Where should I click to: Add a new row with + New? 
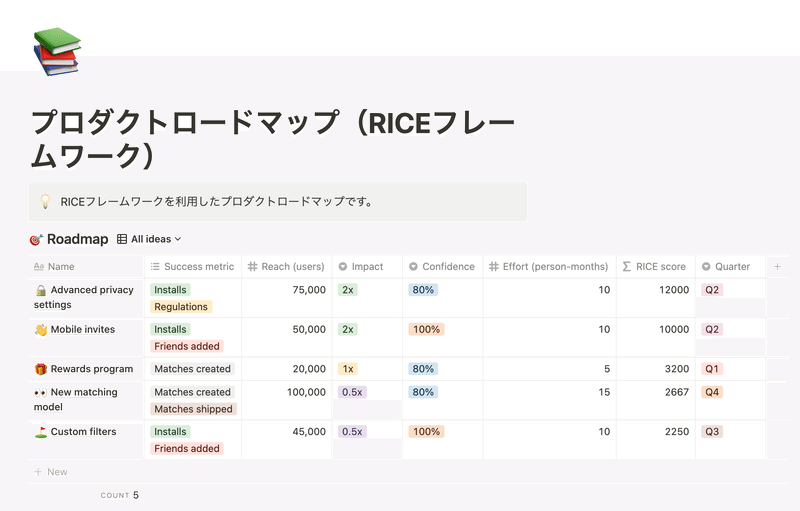pos(51,472)
